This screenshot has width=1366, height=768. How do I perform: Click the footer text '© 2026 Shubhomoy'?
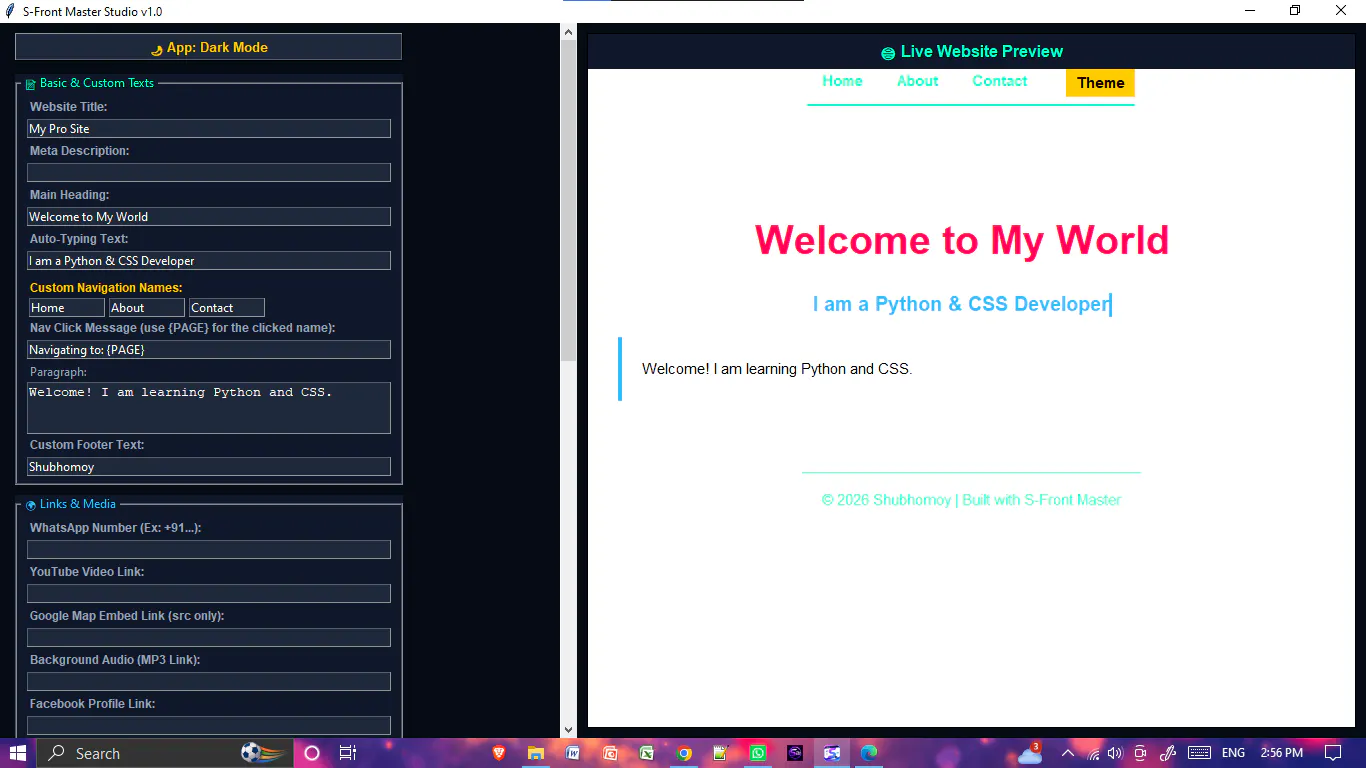click(x=886, y=500)
